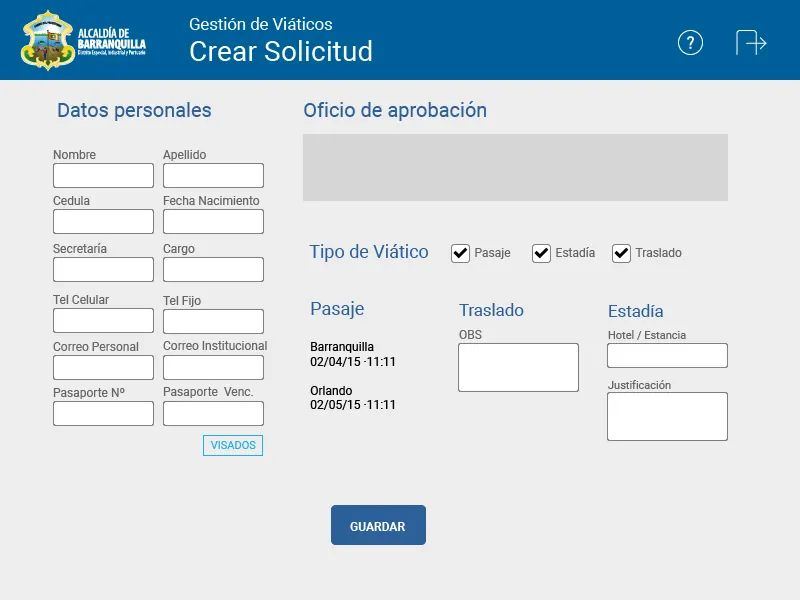The width and height of the screenshot is (800, 600).
Task: Click the blue Estadía section heading
Action: coord(636,311)
